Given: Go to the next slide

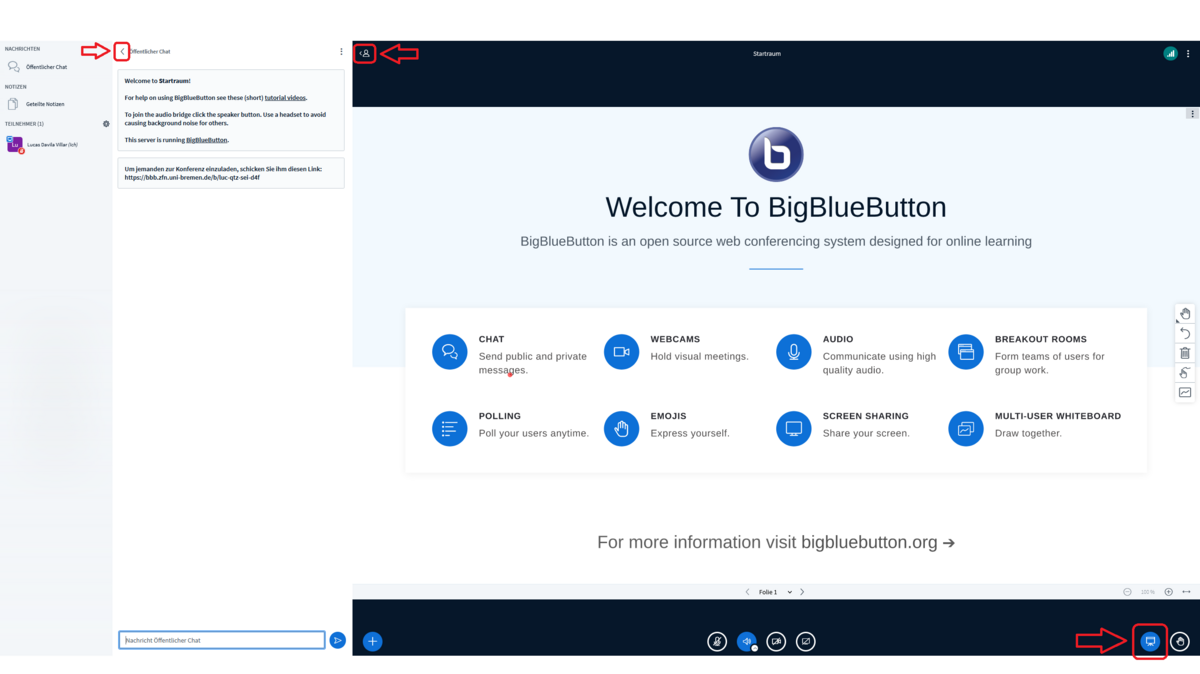Looking at the screenshot, I should 802,592.
